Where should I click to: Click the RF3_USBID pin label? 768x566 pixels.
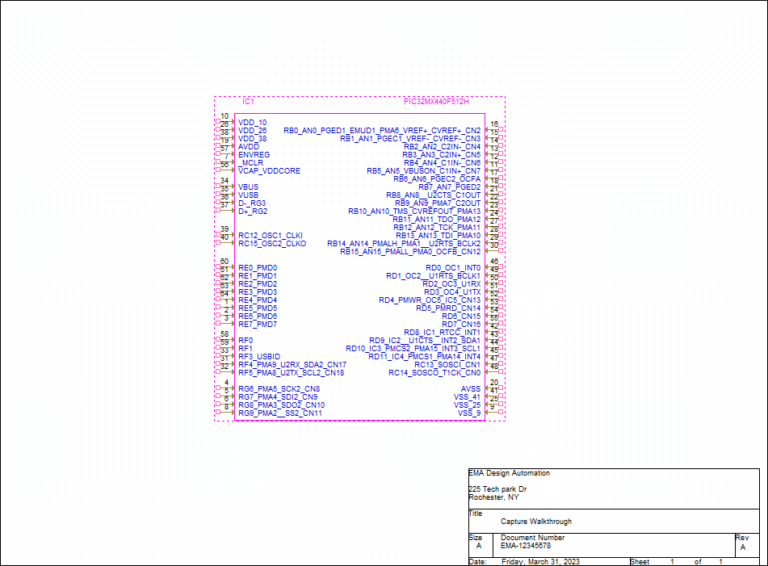[260, 357]
